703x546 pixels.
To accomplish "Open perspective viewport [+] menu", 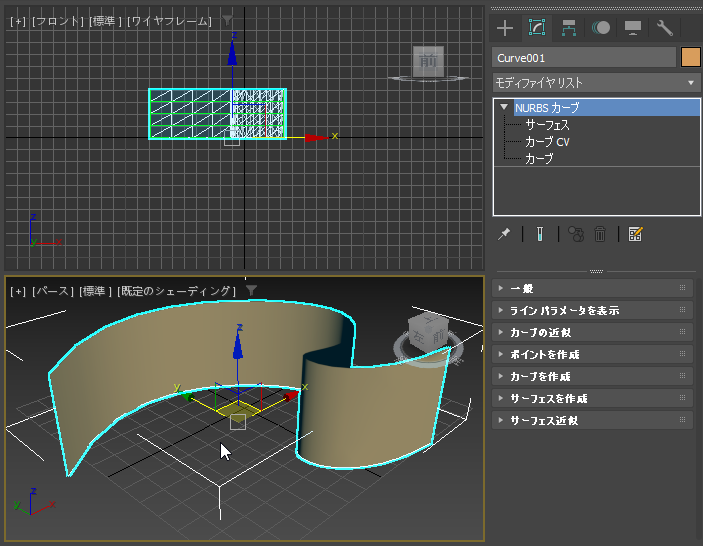I will pos(18,291).
